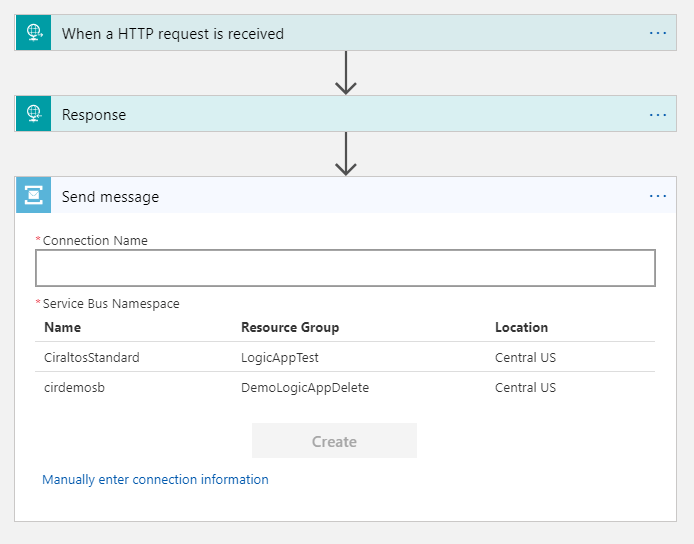Click the HTTP request trigger icon
This screenshot has height=544, width=694.
point(33,33)
